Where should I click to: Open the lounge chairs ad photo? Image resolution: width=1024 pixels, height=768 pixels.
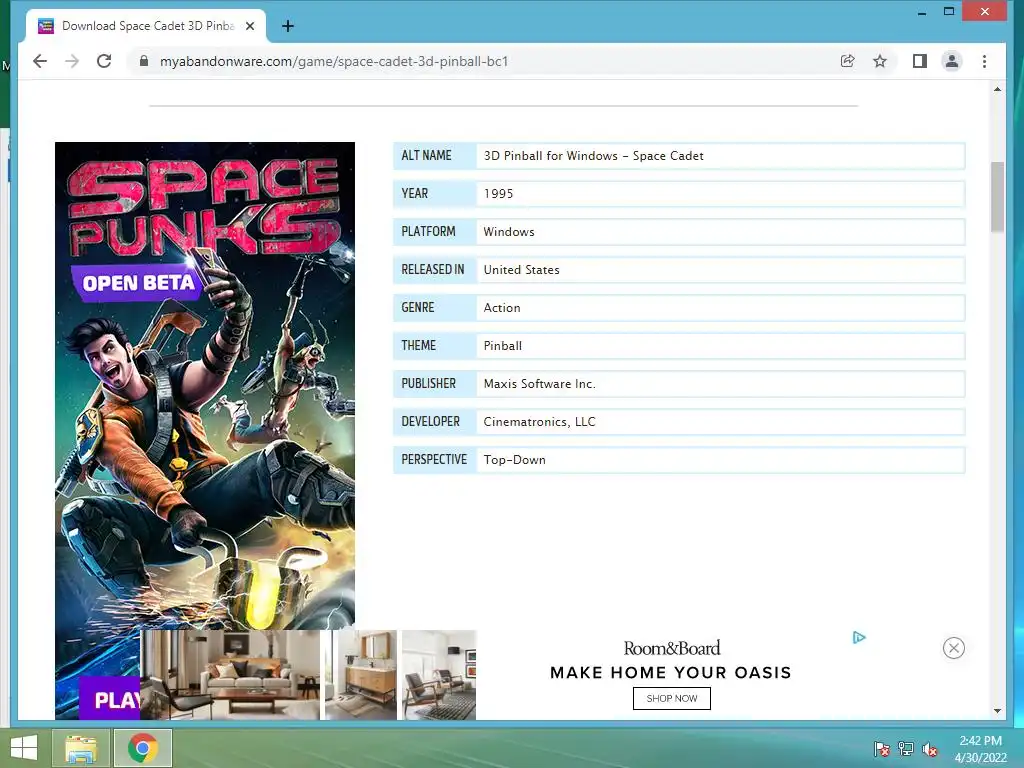(439, 675)
